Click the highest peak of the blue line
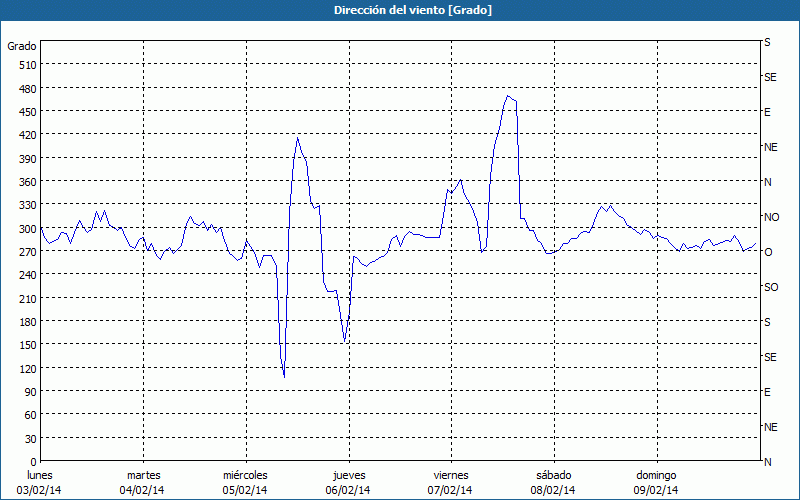Image resolution: width=800 pixels, height=500 pixels. click(508, 96)
